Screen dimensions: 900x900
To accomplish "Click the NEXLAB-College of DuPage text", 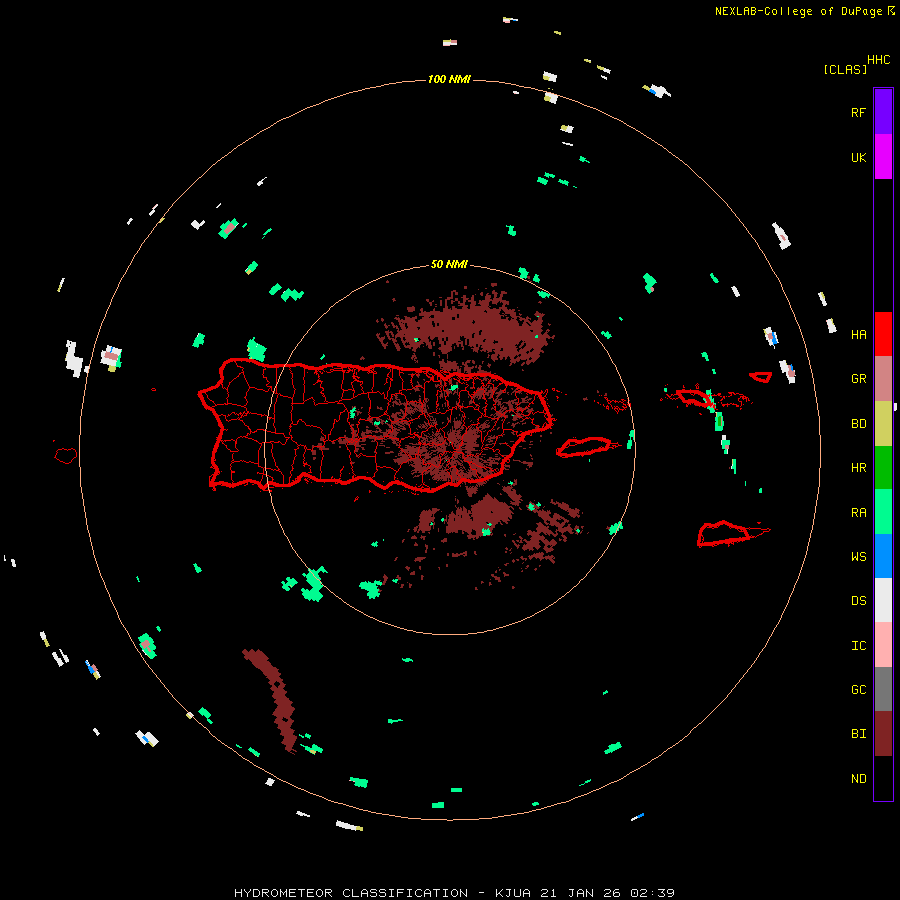I will [x=798, y=11].
